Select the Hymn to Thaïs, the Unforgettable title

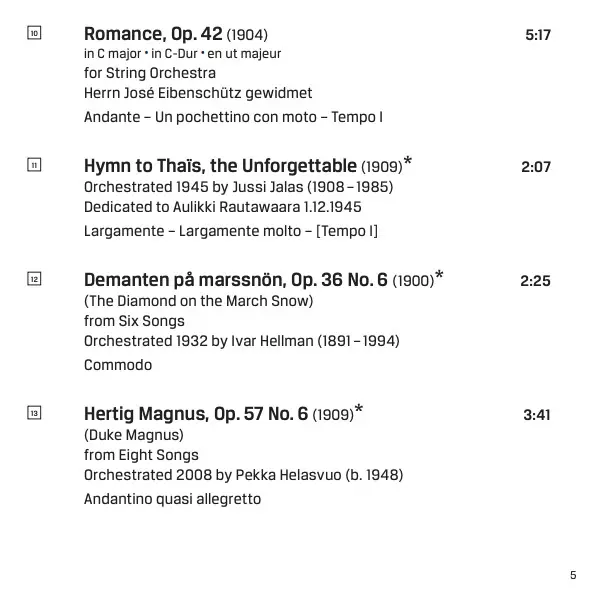click(x=220, y=166)
